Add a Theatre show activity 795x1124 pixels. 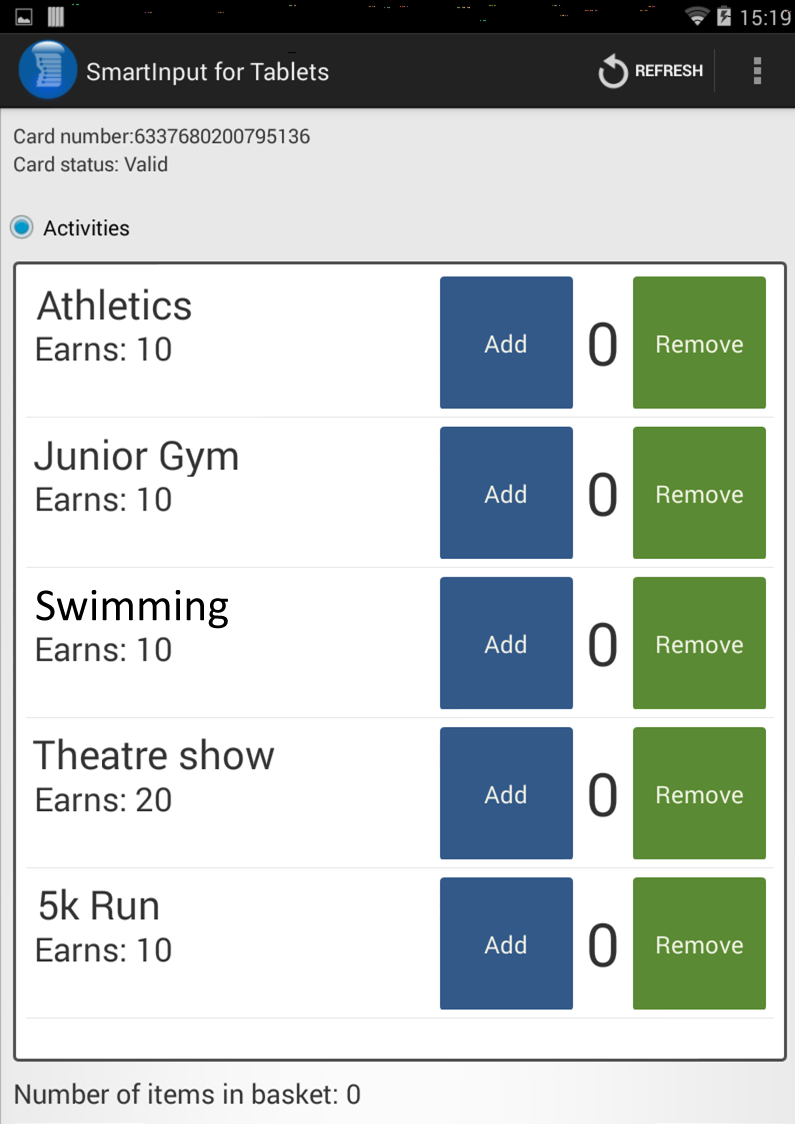pyautogui.click(x=506, y=793)
